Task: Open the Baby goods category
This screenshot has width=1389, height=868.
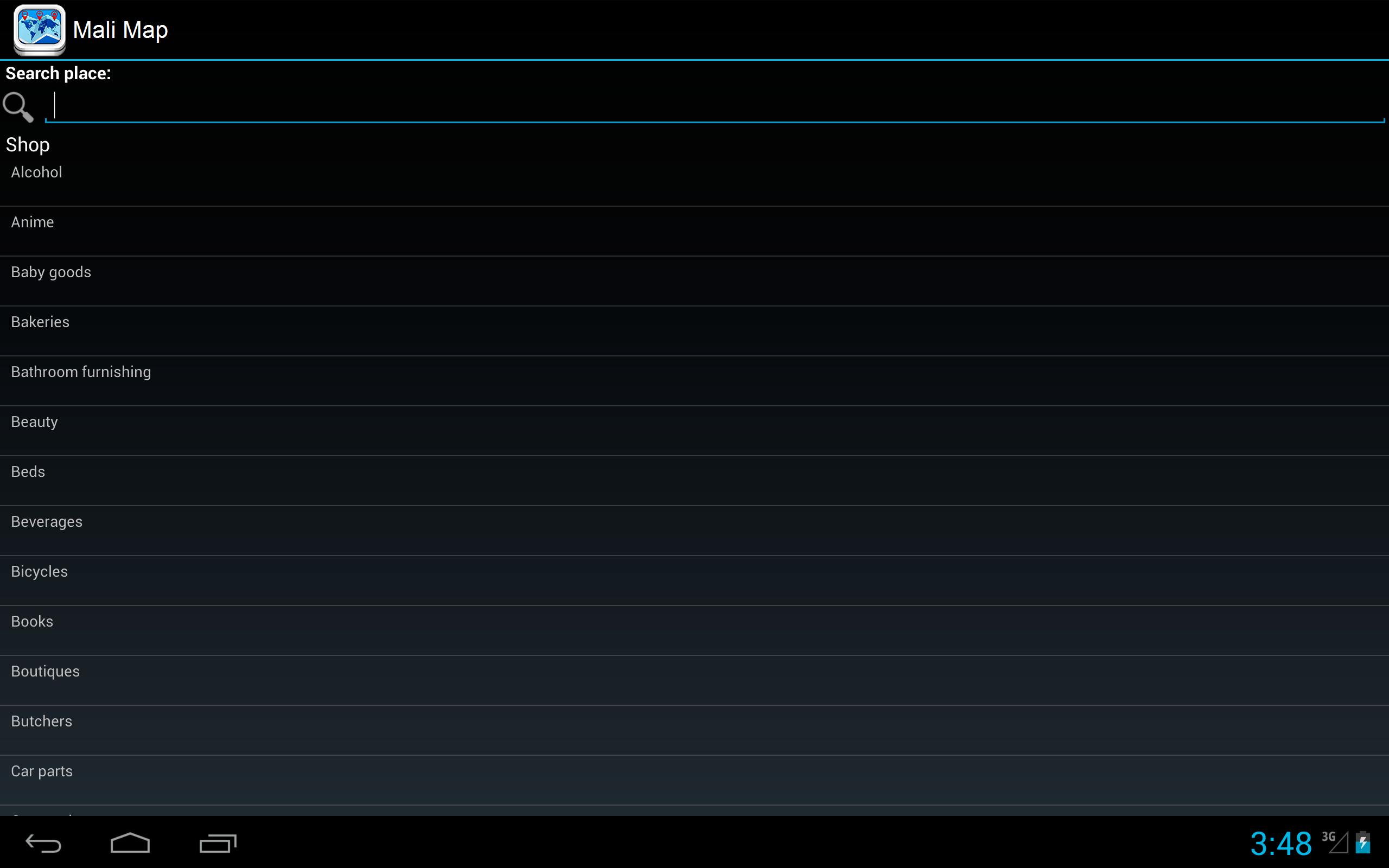Action: pos(694,282)
